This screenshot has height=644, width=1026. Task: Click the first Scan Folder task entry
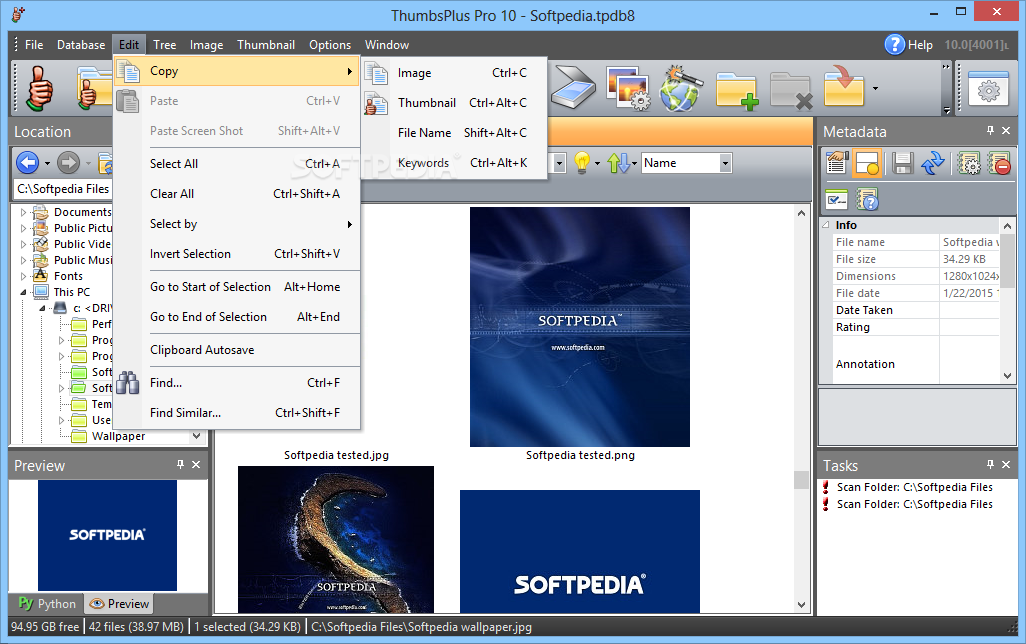tap(914, 487)
